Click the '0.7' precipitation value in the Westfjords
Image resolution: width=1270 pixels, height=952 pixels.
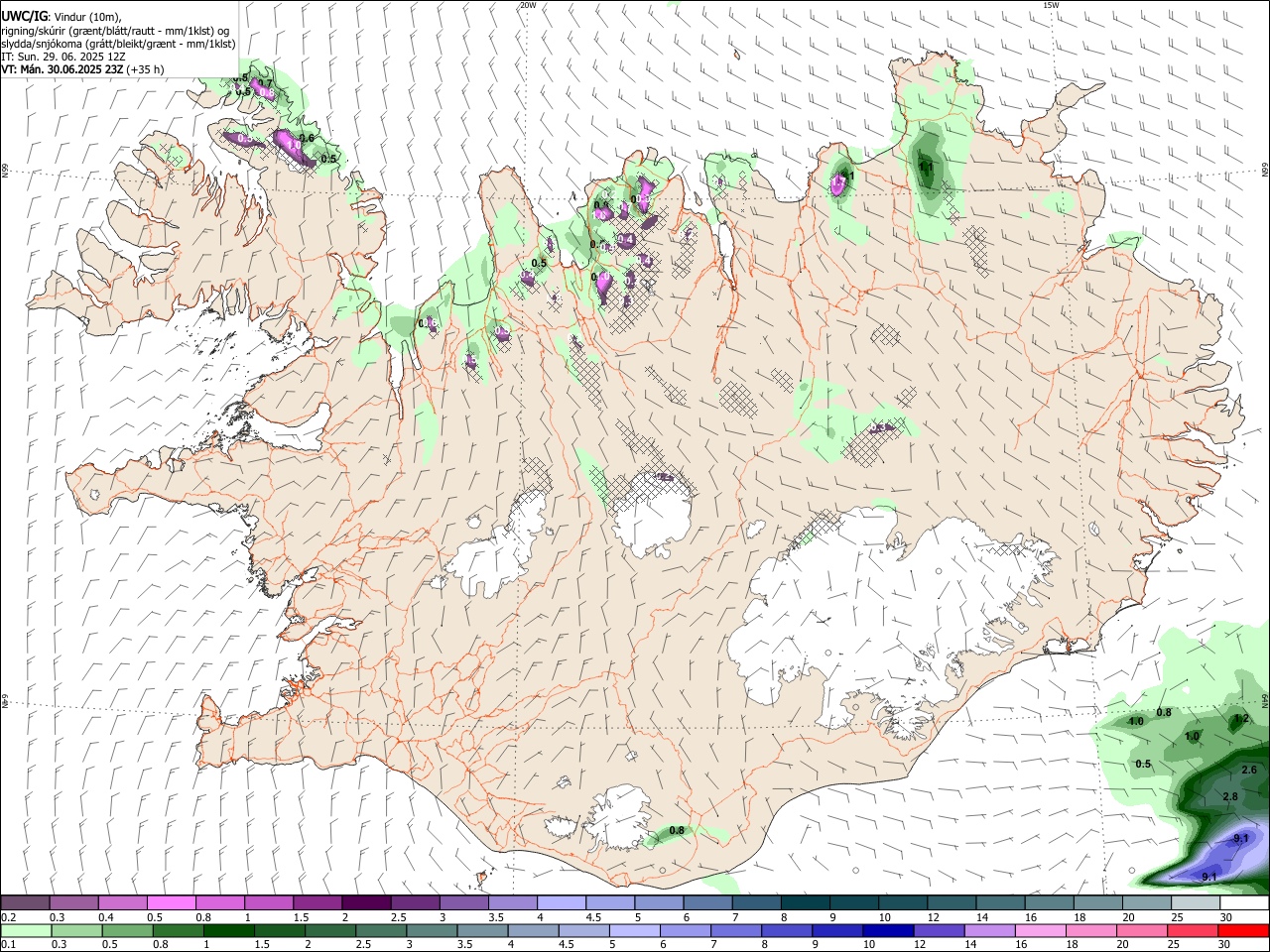point(266,83)
